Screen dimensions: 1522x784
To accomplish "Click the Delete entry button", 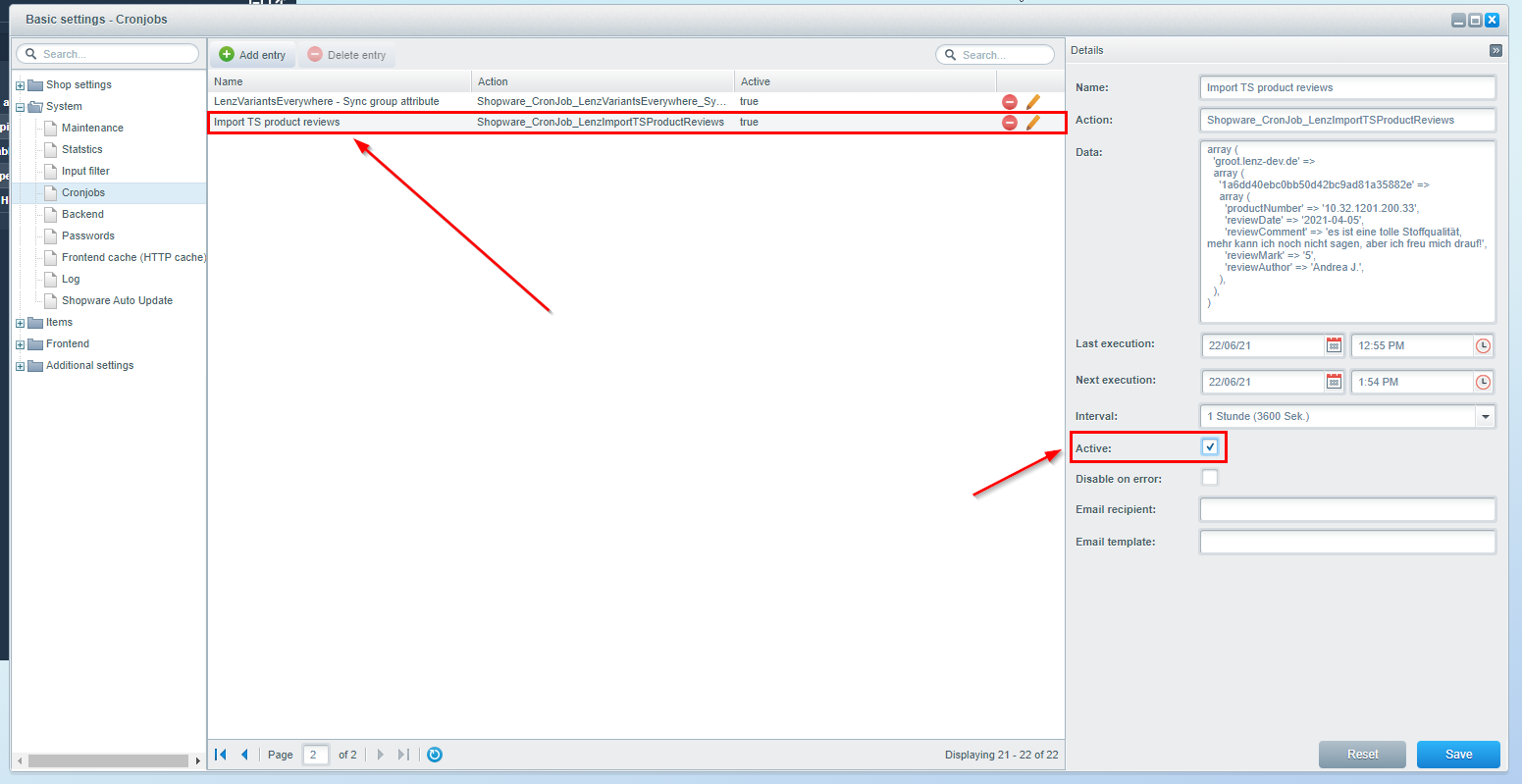I will pyautogui.click(x=347, y=55).
